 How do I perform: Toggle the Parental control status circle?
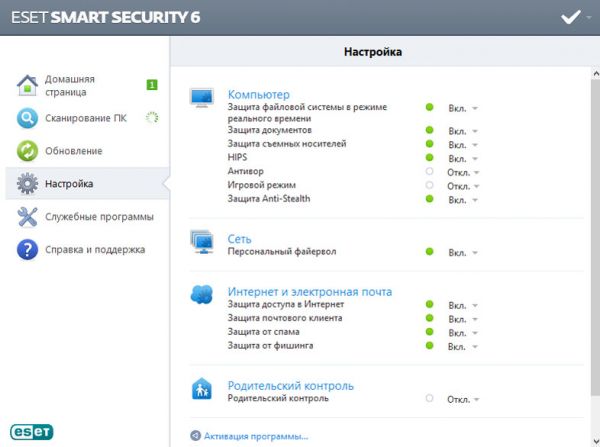point(429,399)
